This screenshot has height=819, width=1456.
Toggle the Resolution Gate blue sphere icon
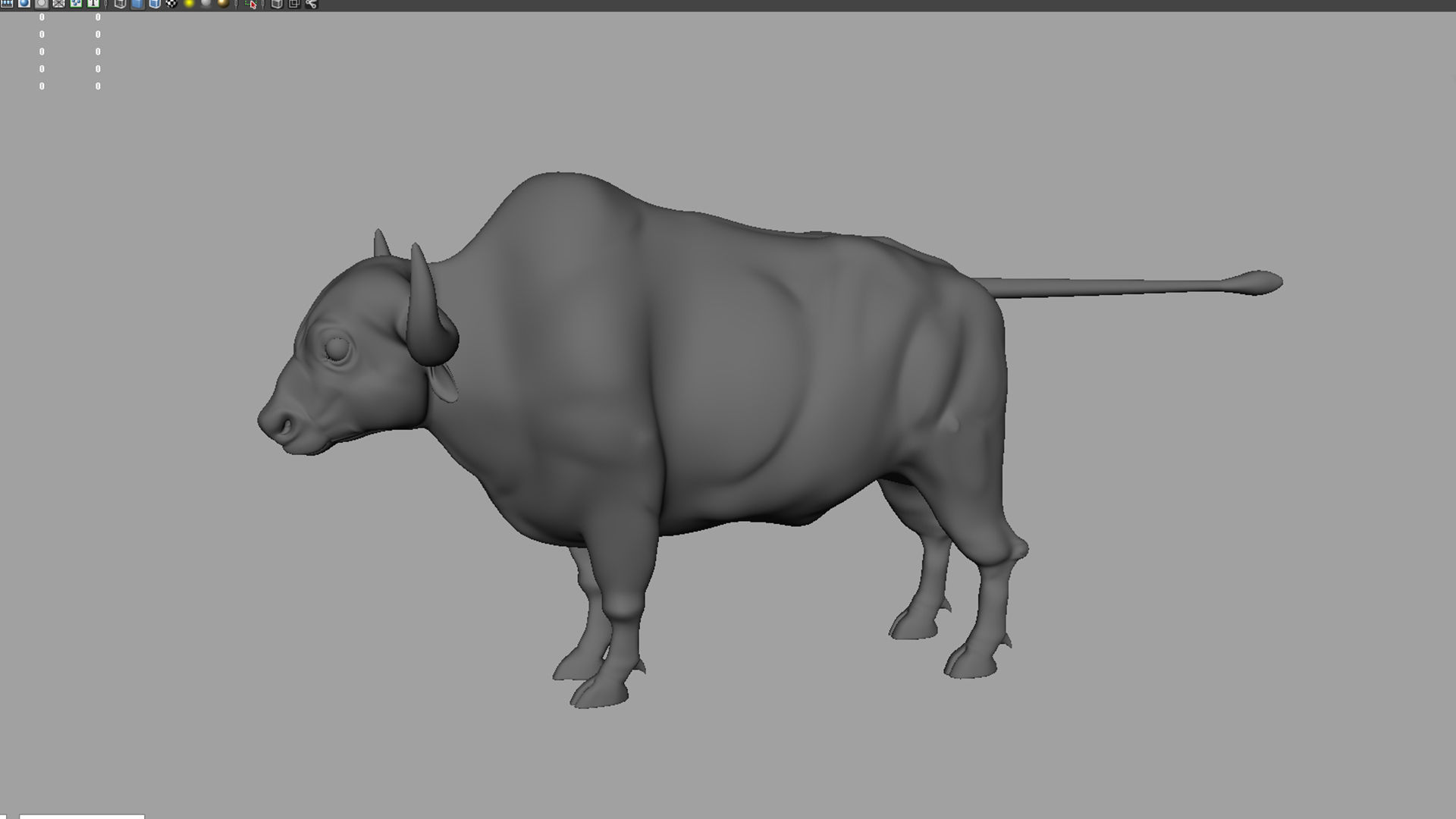point(24,3)
